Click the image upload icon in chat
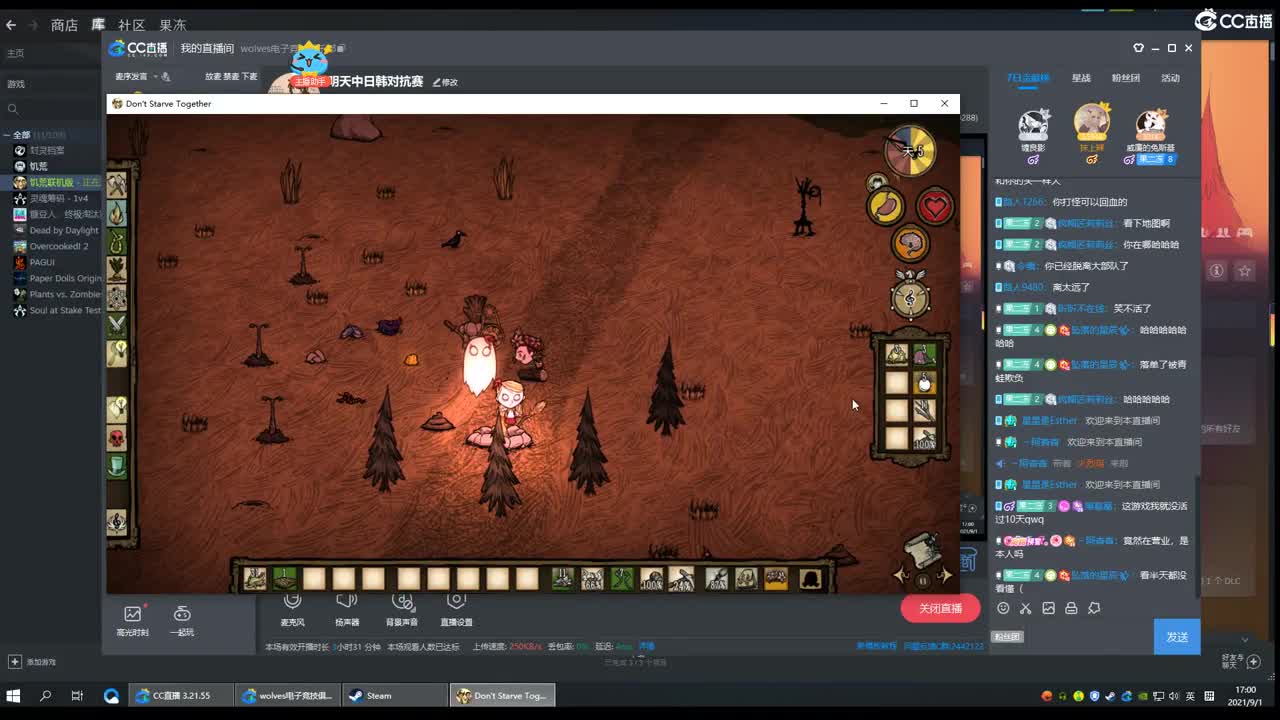This screenshot has height=720, width=1280. click(1048, 608)
